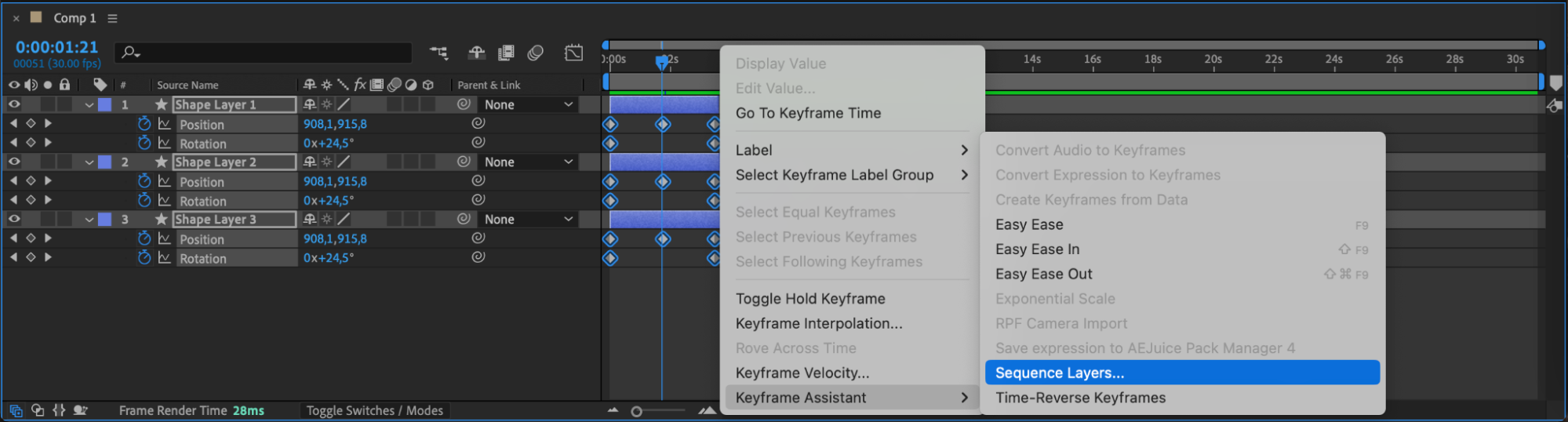Select Easy Ease menu item
Viewport: 1568px width, 422px height.
coord(1029,224)
